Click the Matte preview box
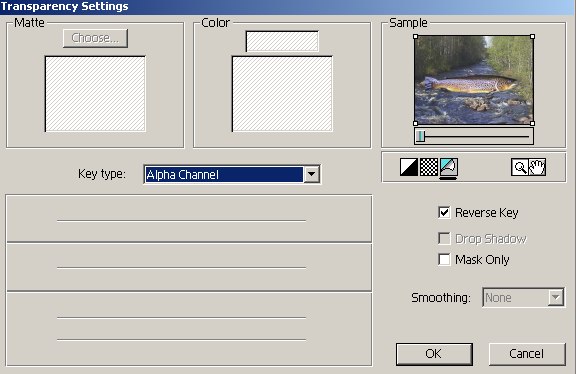576x374 pixels. coord(95,94)
